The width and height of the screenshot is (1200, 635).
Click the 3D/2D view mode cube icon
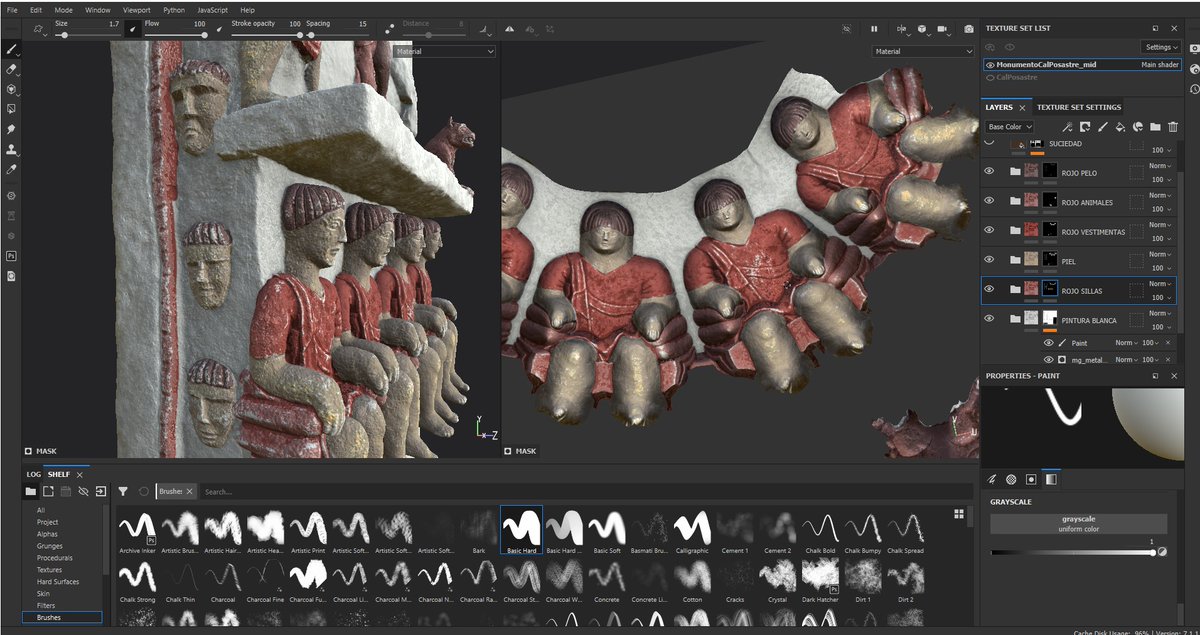pyautogui.click(x=921, y=29)
